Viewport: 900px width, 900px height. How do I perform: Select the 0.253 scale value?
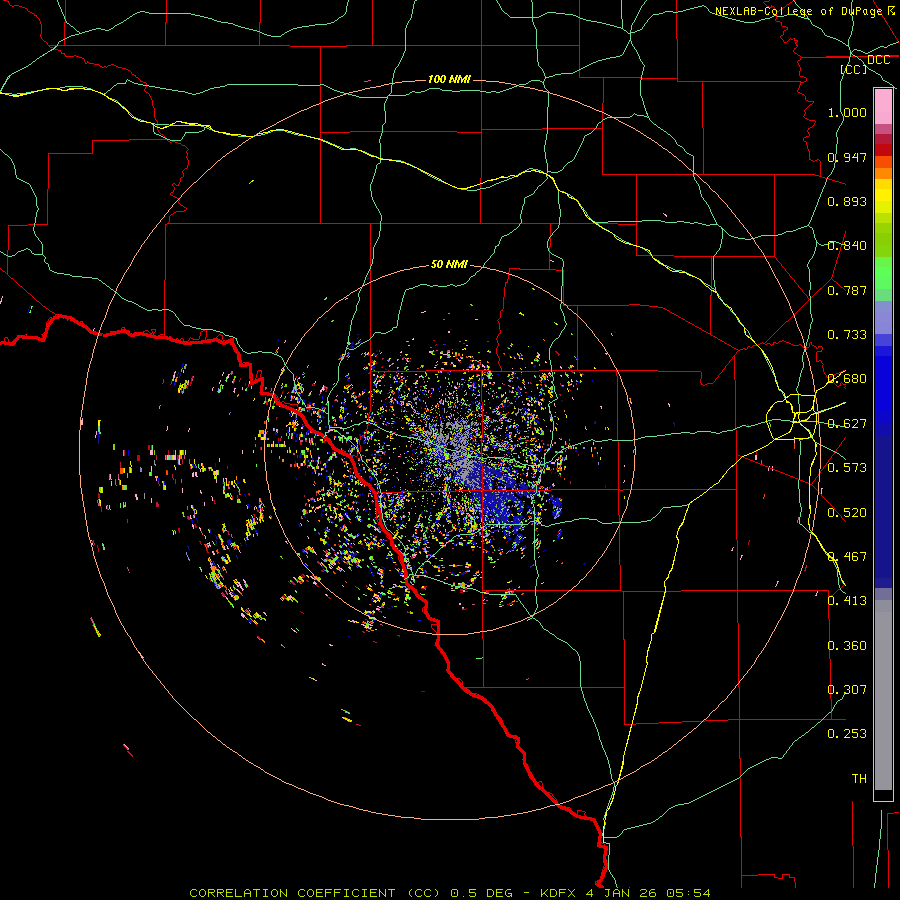[847, 734]
